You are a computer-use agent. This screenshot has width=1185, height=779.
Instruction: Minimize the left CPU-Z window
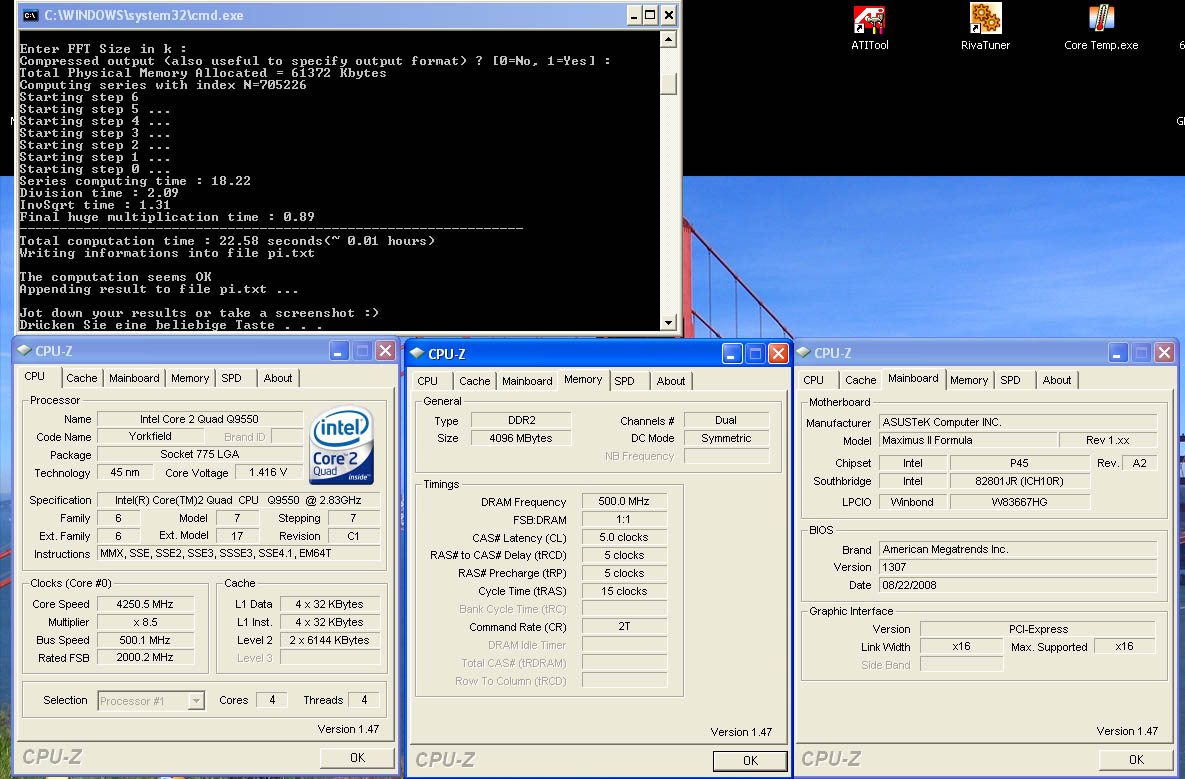339,351
